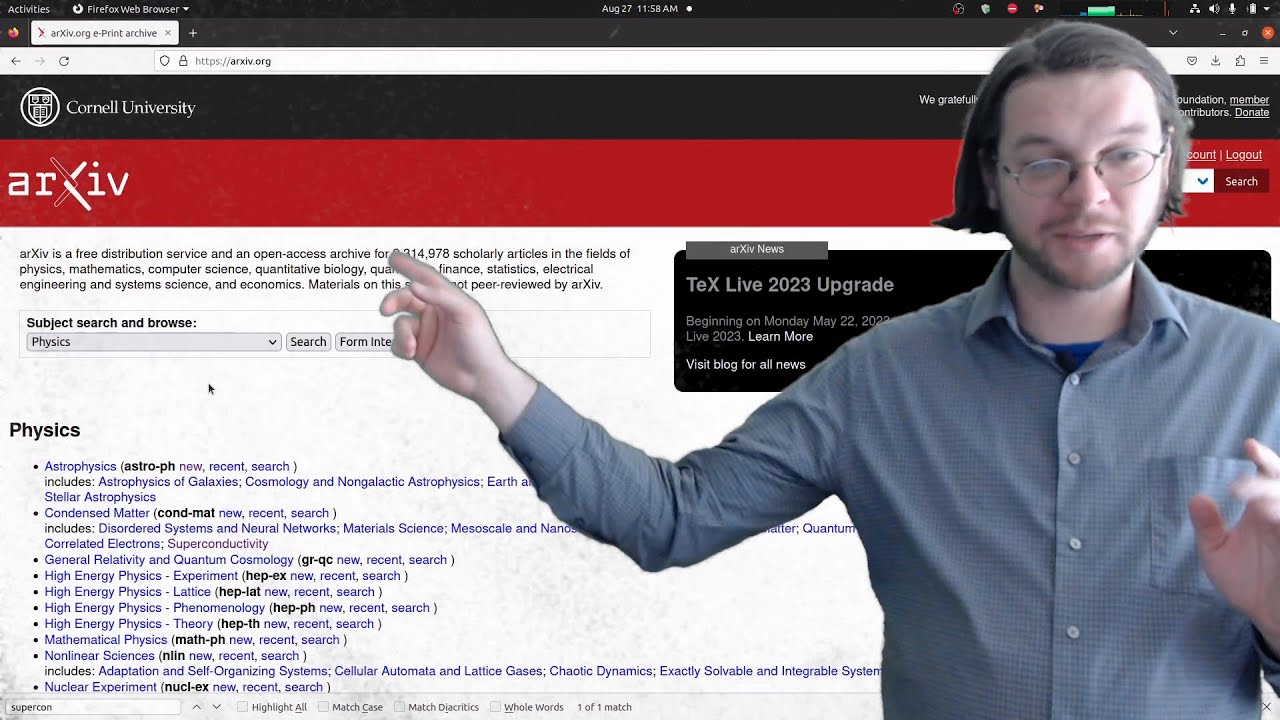The image size is (1280, 720).
Task: Click Learn More in TeX Live news
Action: tap(780, 337)
